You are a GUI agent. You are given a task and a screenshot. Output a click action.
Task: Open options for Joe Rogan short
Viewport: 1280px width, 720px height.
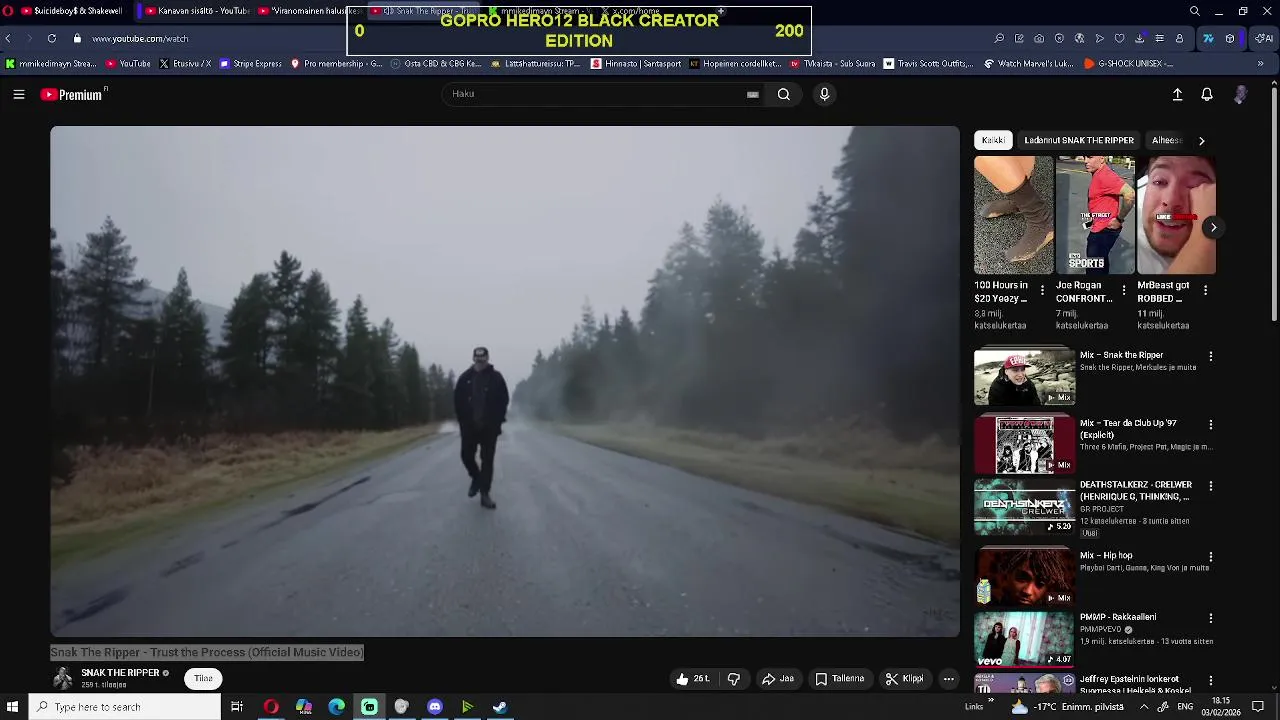pos(1124,290)
